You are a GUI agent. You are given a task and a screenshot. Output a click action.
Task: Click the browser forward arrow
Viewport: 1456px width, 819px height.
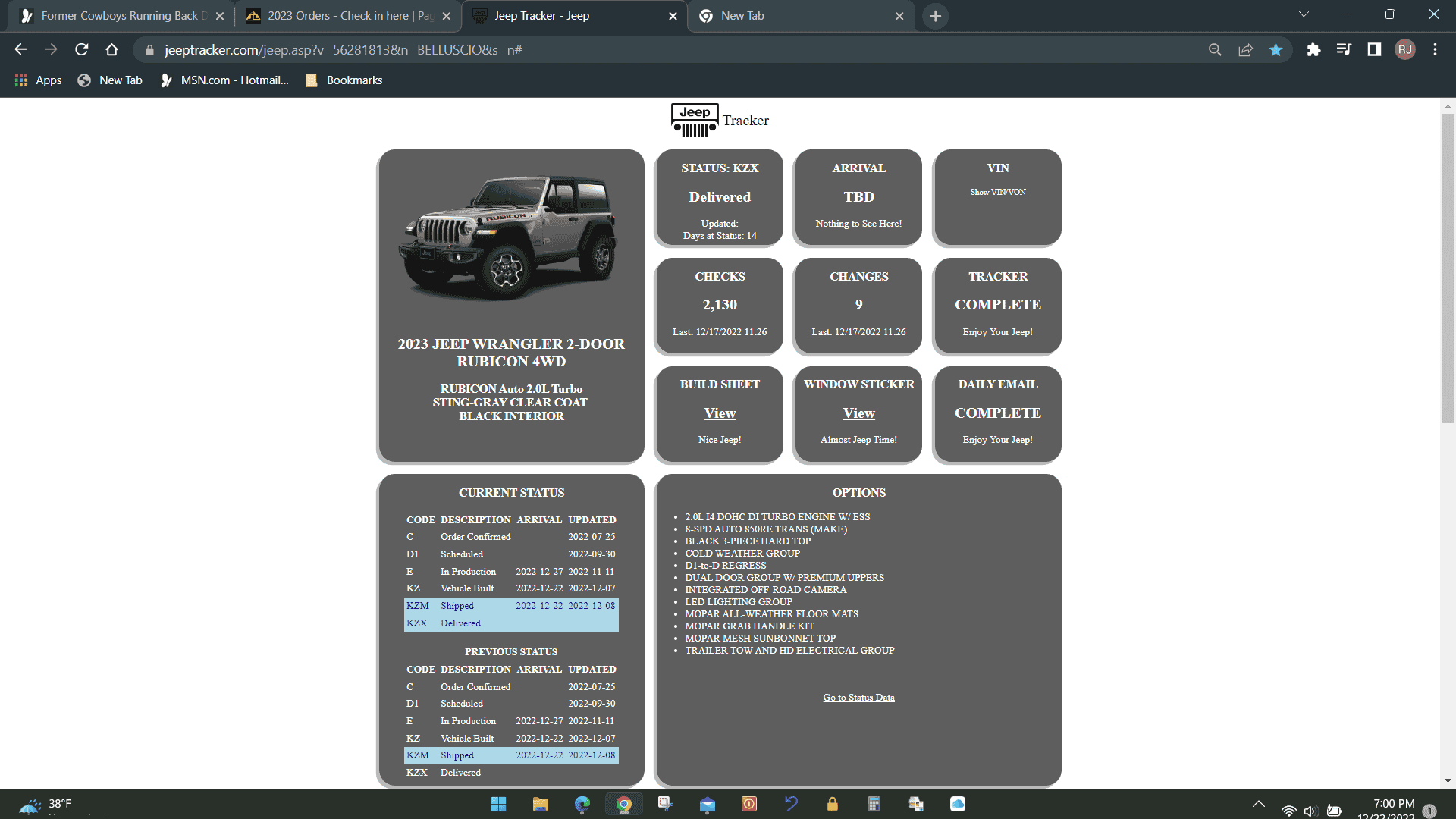coord(51,50)
